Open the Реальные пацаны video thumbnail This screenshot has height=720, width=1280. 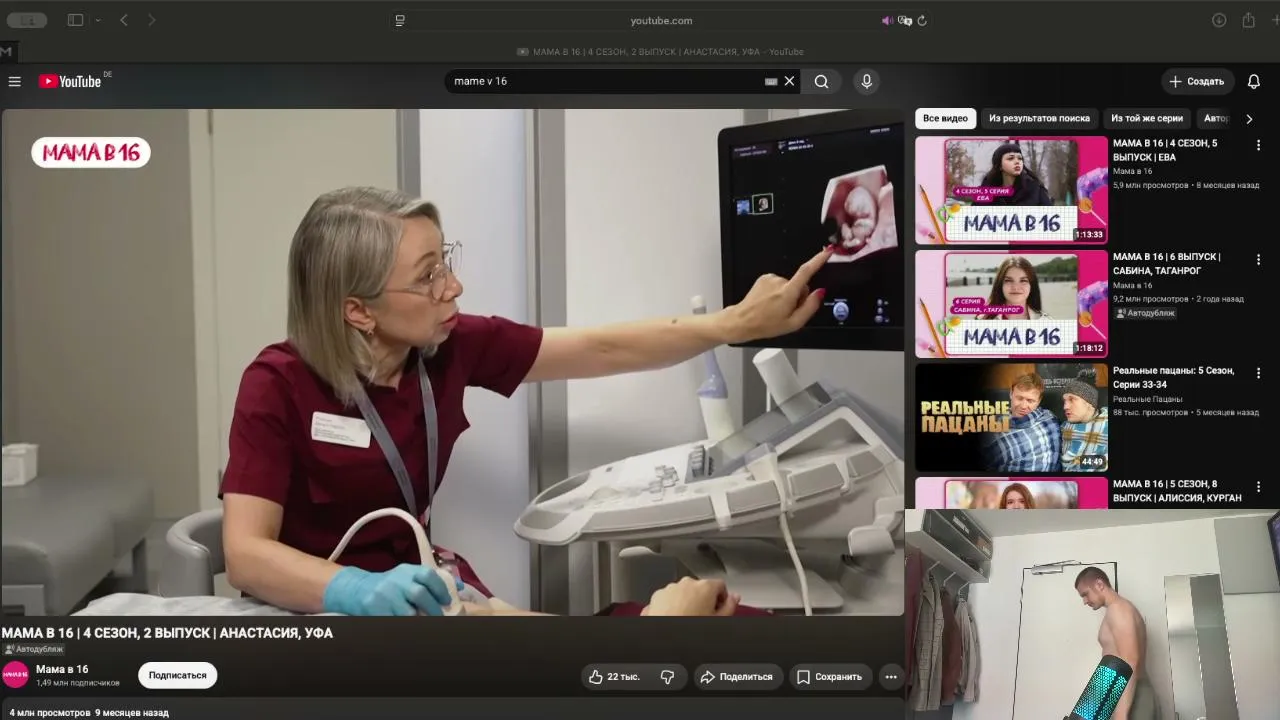click(1011, 417)
